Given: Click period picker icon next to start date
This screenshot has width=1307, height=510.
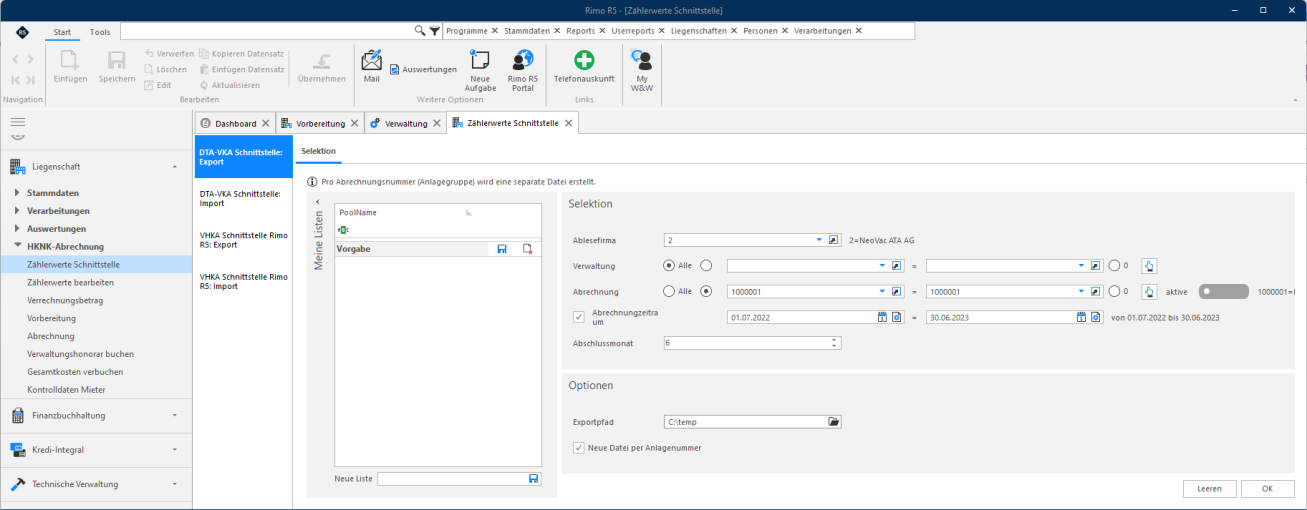Looking at the screenshot, I should tap(897, 317).
